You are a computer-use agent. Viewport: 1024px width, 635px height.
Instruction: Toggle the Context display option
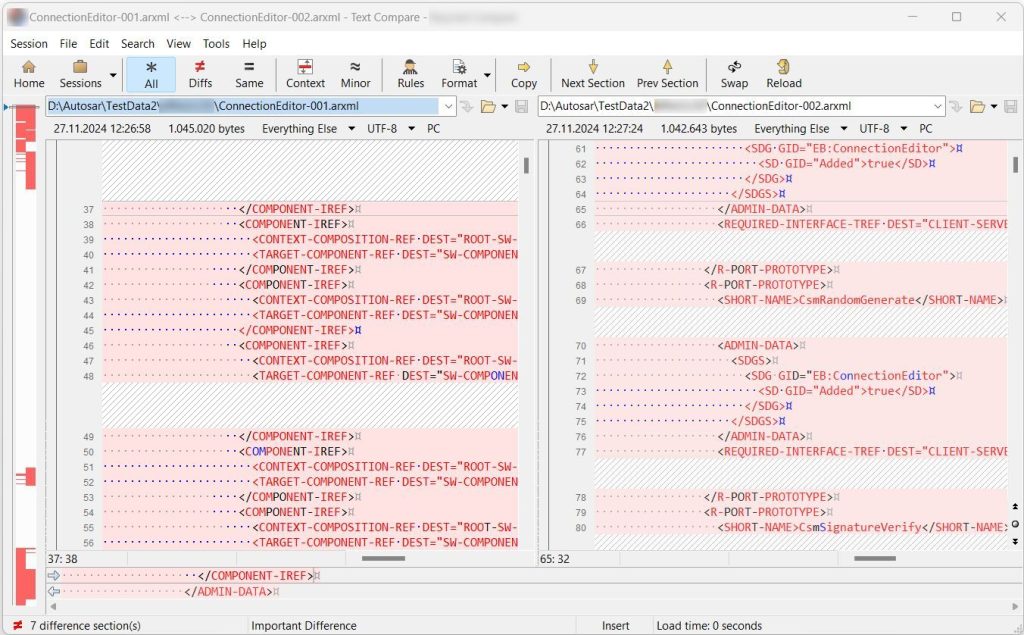(x=305, y=74)
